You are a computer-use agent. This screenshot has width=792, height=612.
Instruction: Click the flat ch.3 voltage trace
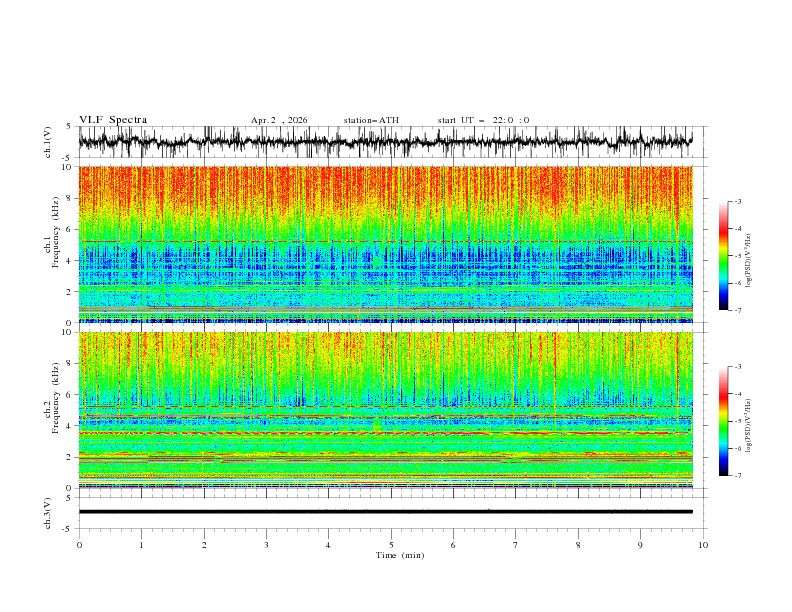[x=385, y=512]
